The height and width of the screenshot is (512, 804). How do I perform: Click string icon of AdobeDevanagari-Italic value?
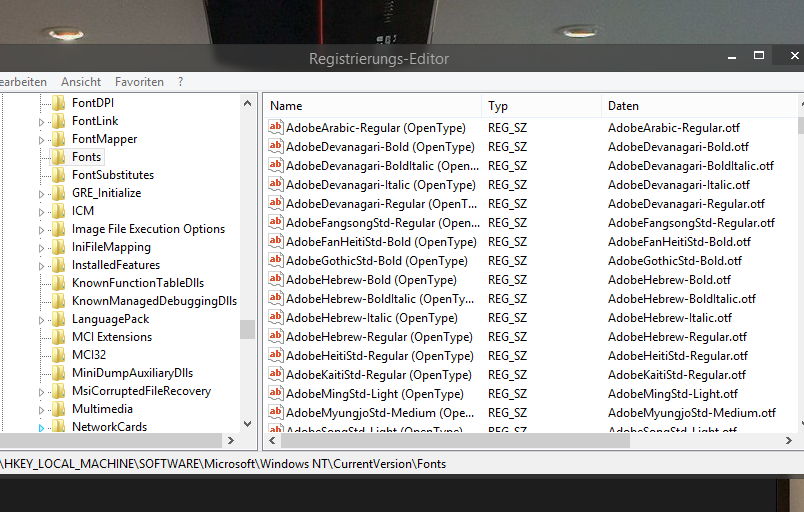[x=276, y=183]
